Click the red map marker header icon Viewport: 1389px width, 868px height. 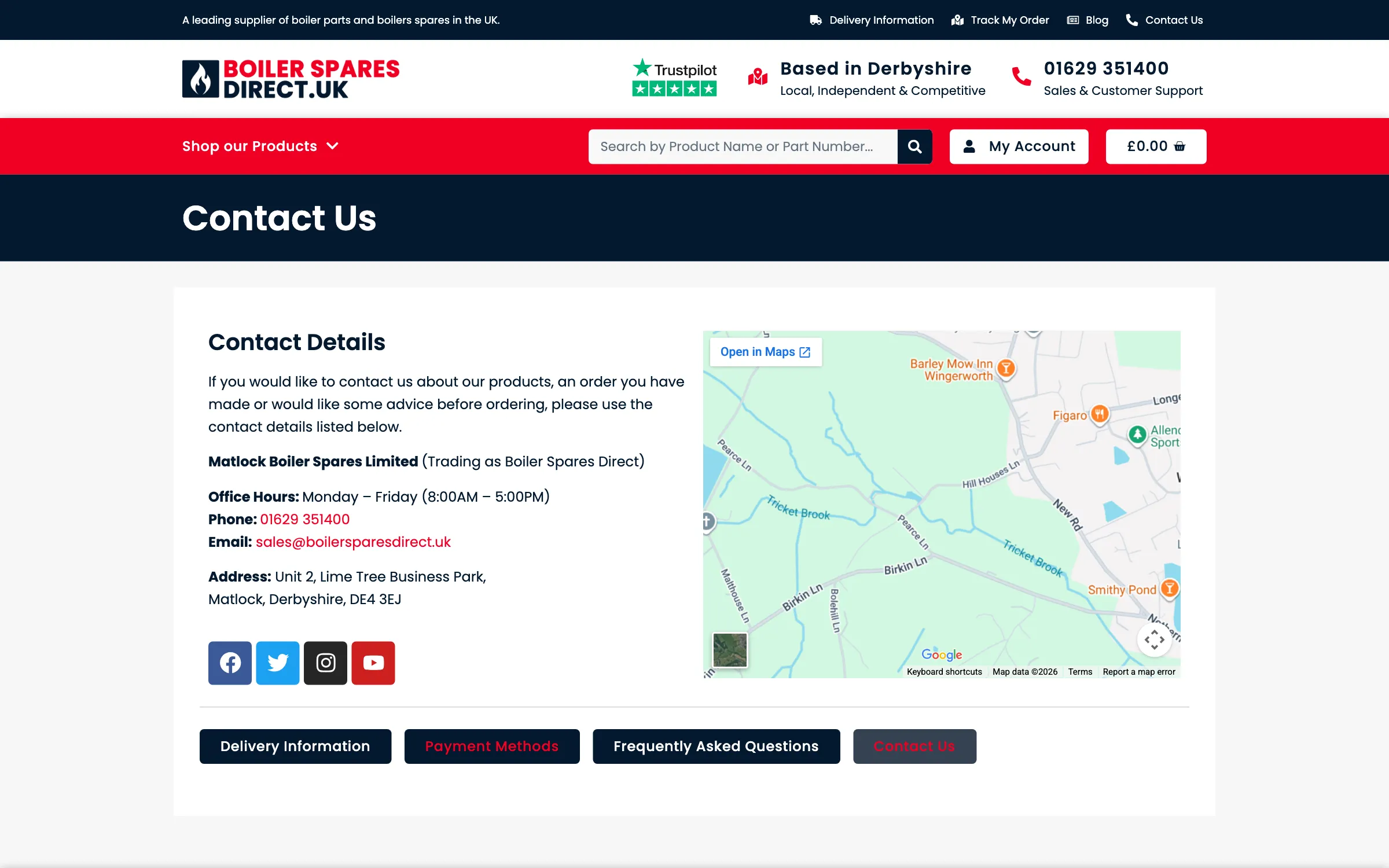pyautogui.click(x=758, y=77)
